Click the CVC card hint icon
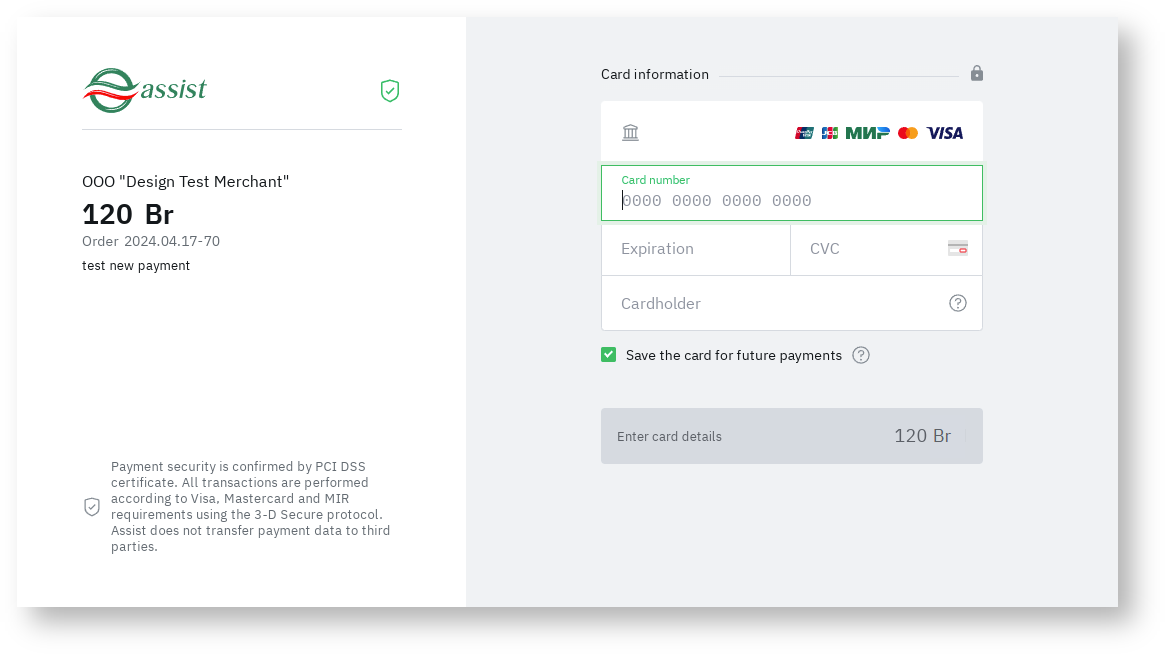 click(x=958, y=248)
